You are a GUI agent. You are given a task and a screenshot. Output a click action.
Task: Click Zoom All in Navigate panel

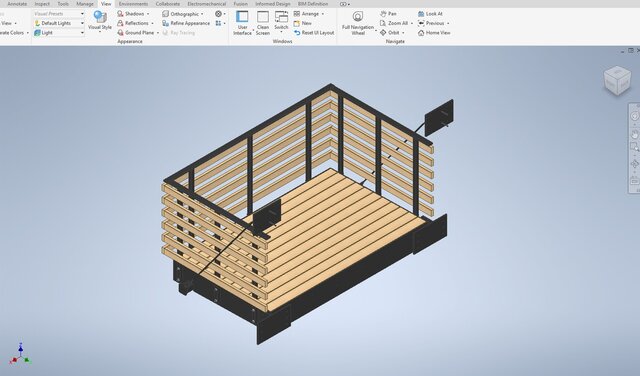click(x=394, y=23)
